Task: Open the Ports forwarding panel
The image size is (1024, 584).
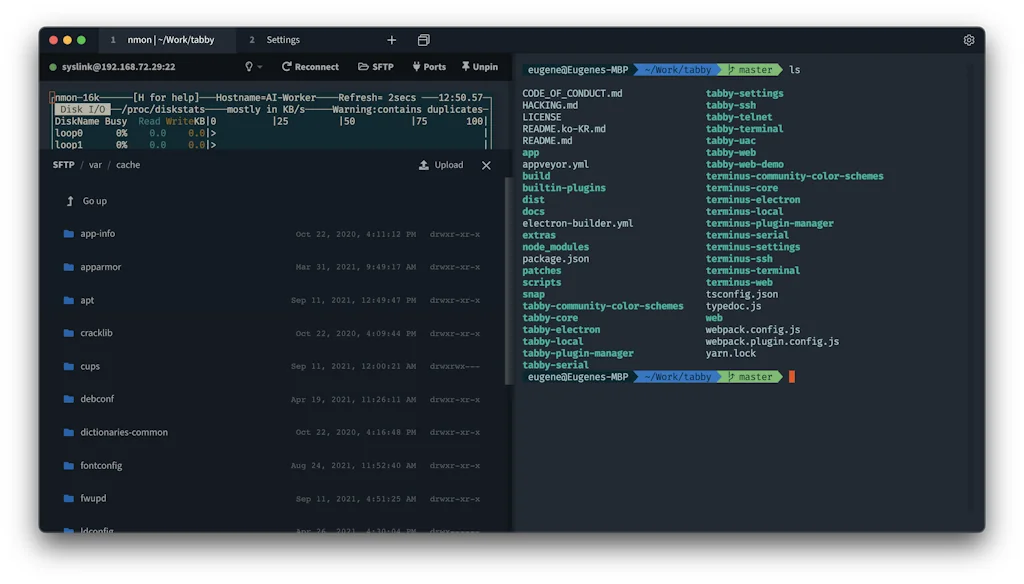Action: (429, 66)
